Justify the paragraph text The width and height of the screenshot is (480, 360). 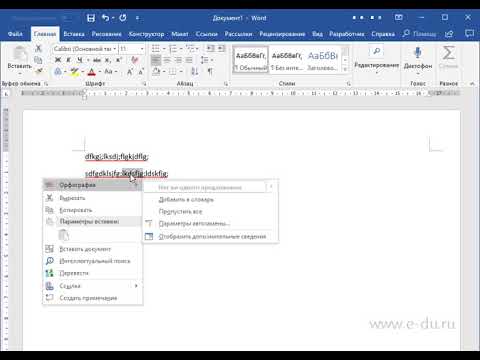click(189, 60)
